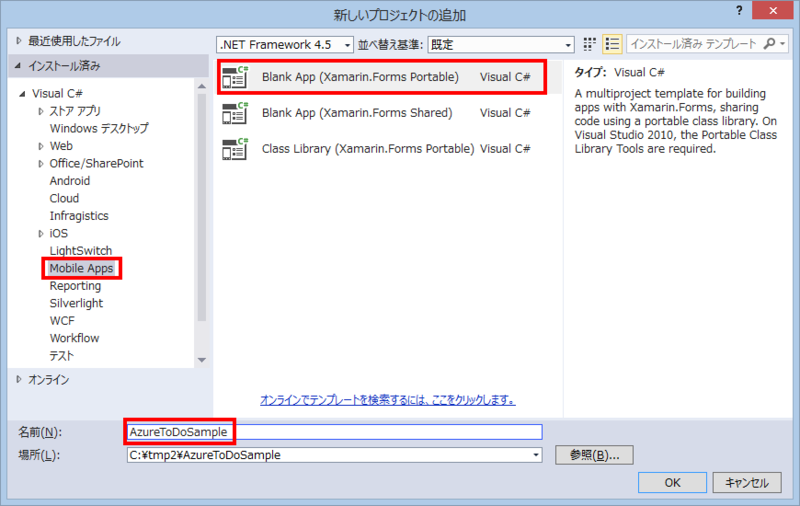
Task: Switch to medium icons (list) view
Action: point(612,44)
